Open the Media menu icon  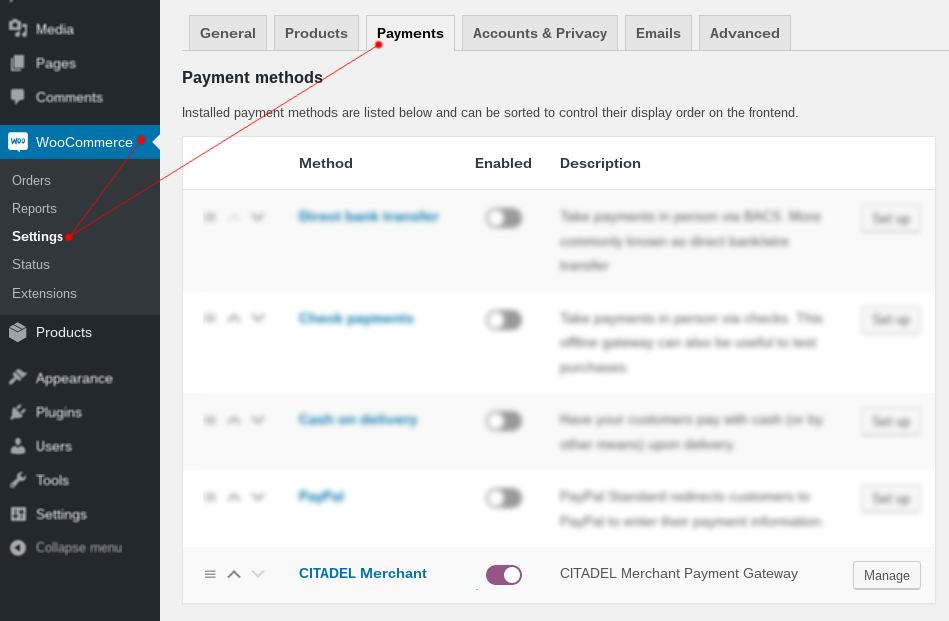coord(18,28)
